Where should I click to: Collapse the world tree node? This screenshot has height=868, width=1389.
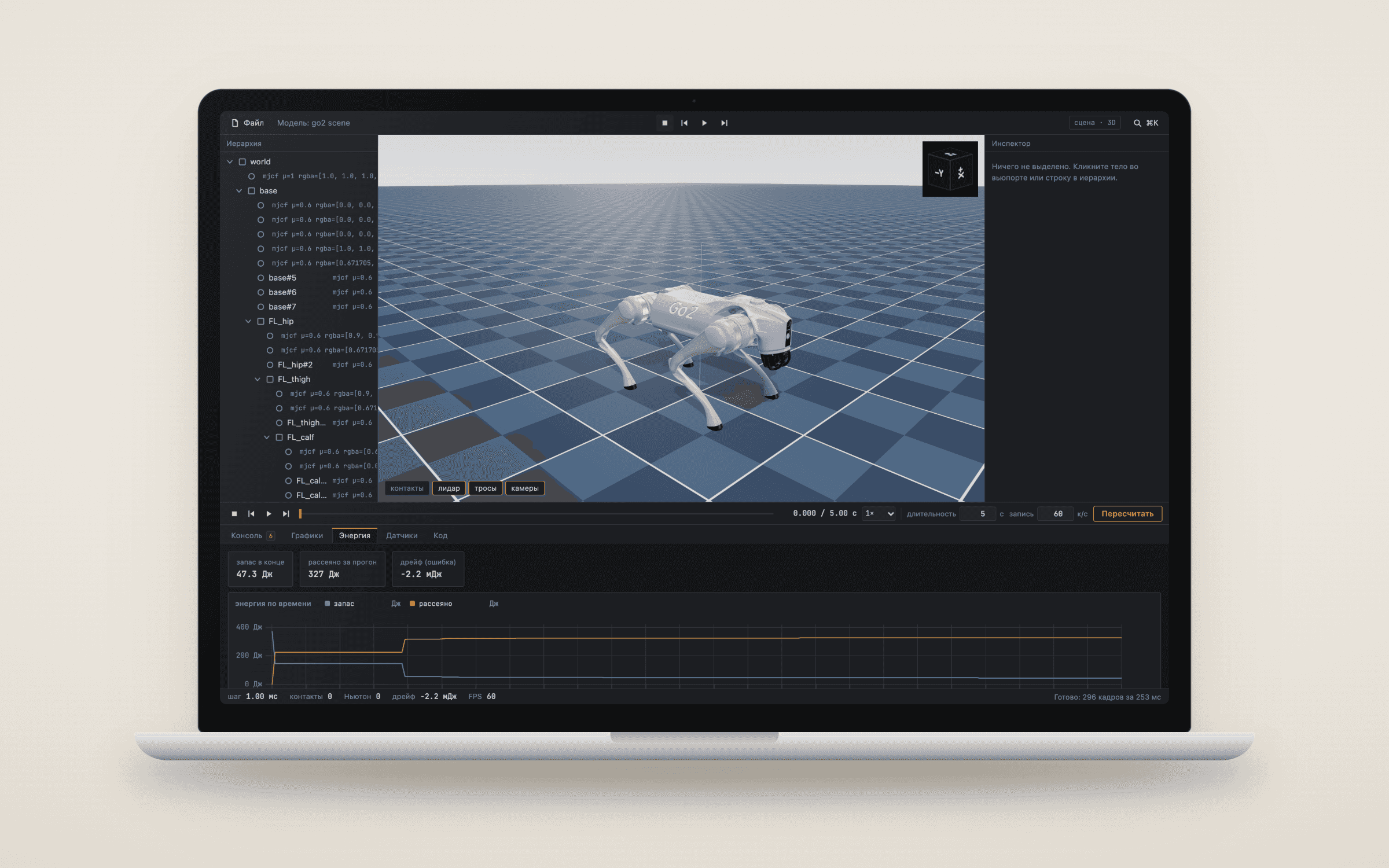[230, 162]
